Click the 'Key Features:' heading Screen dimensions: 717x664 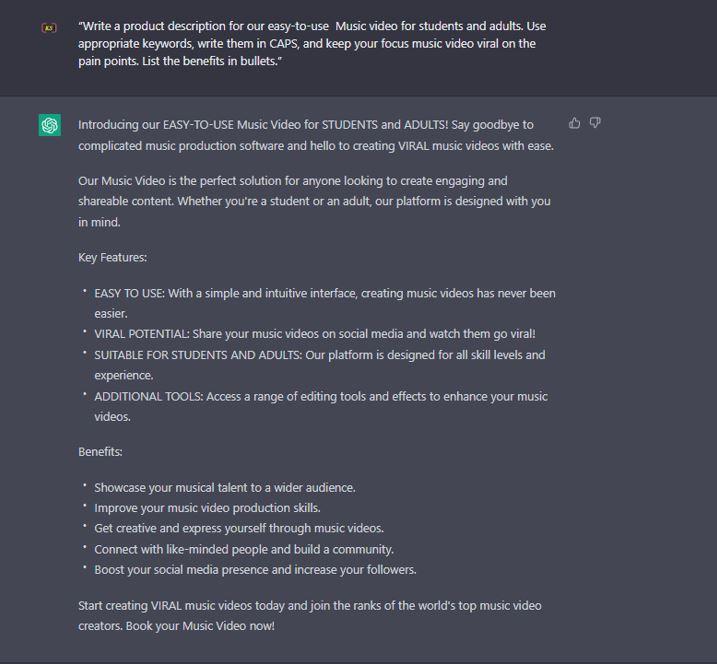112,257
